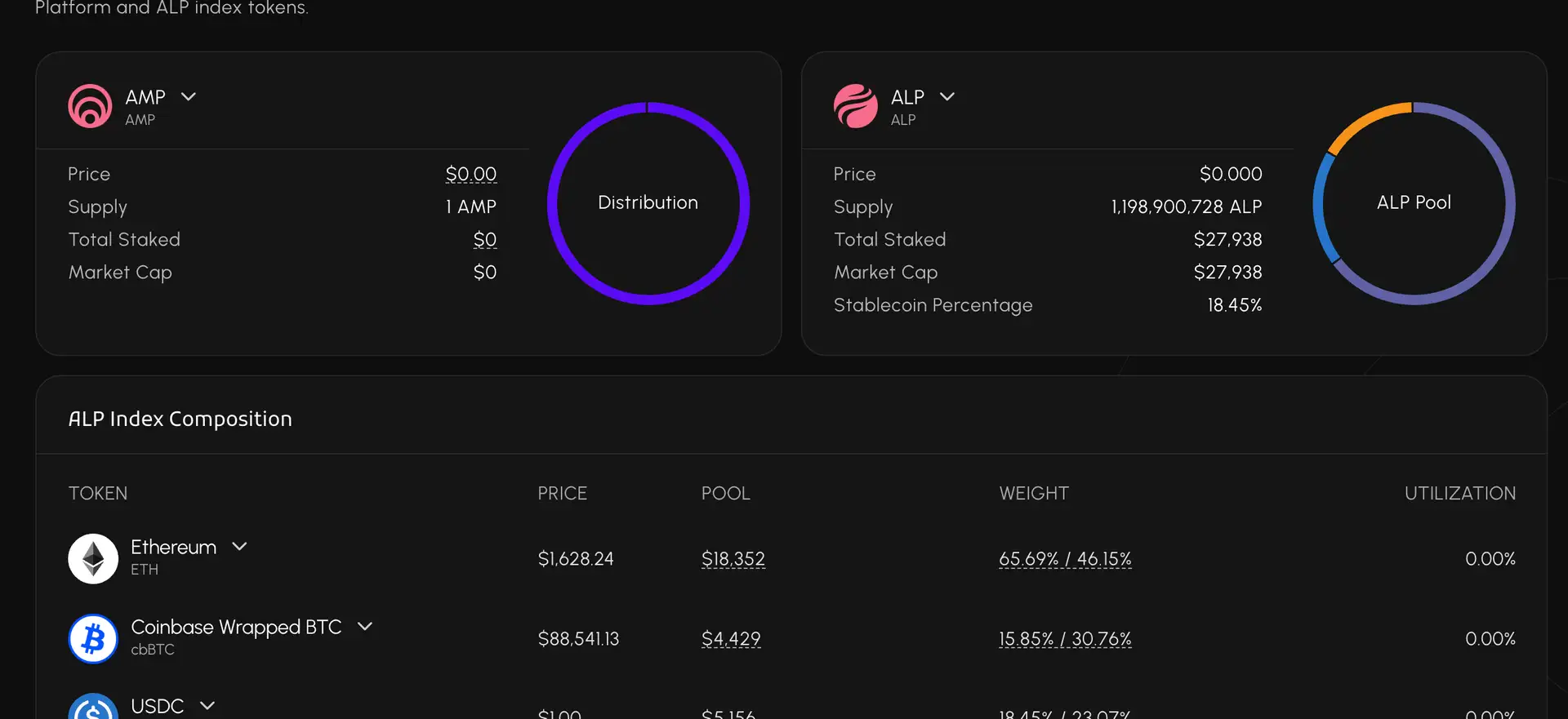Open the Coinbase Wrapped BTC dropdown chevron

click(x=365, y=627)
